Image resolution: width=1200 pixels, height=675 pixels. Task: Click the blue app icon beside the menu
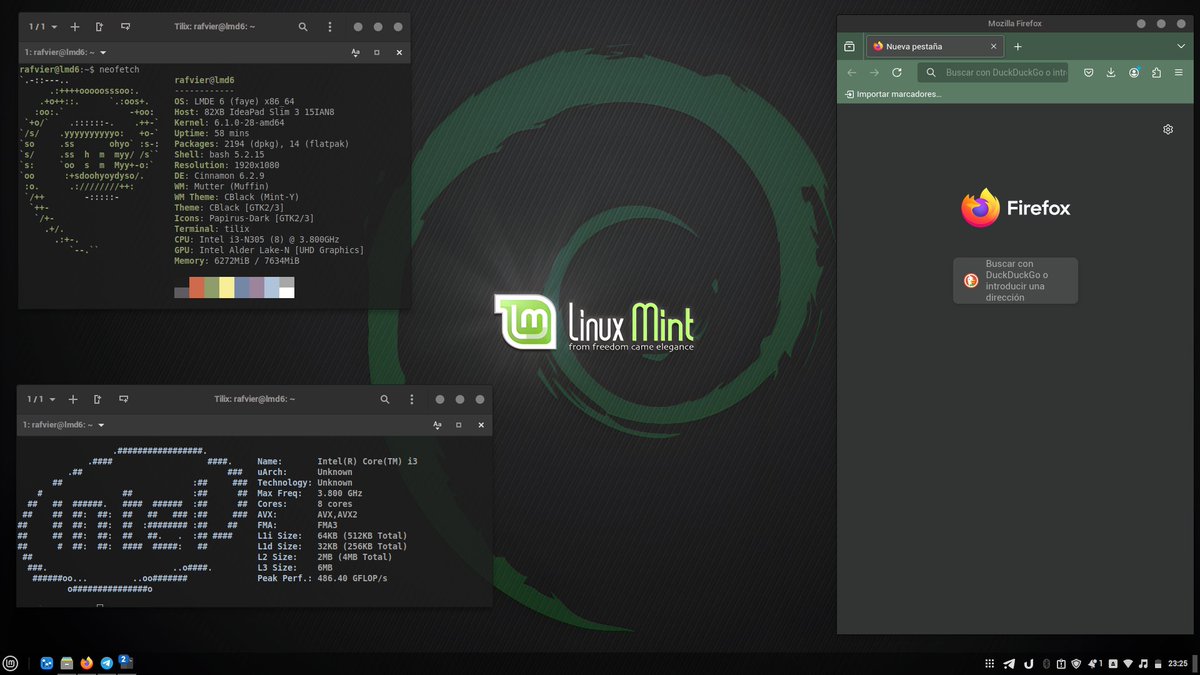(x=47, y=663)
